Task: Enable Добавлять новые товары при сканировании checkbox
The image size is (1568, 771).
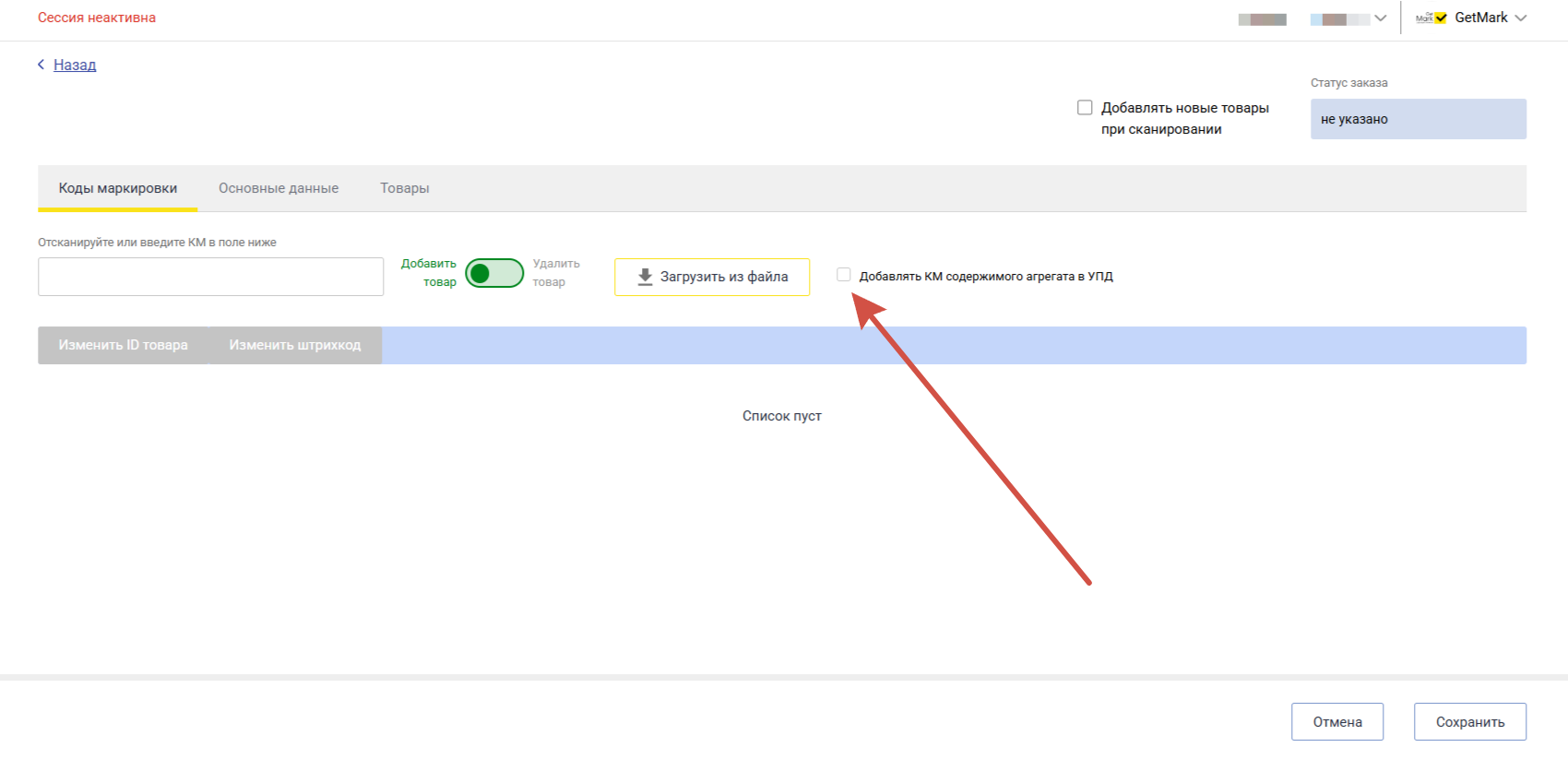Action: [x=1085, y=108]
